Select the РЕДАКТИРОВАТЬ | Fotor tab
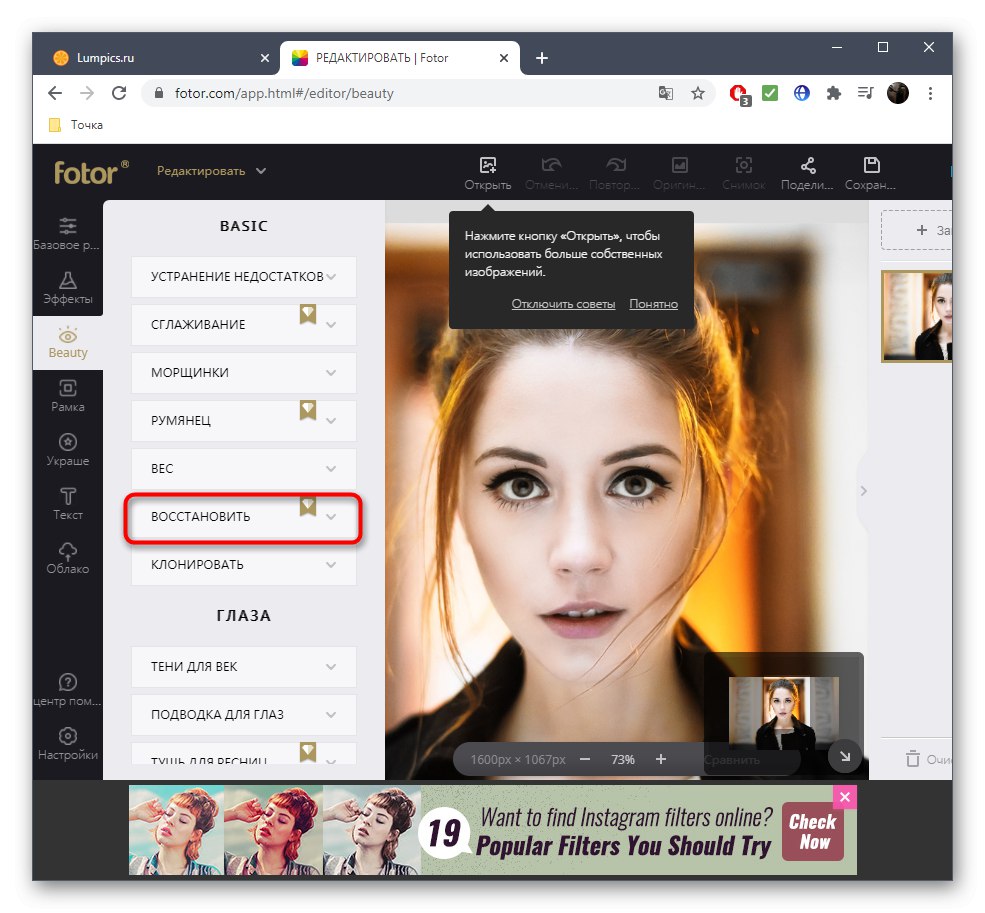 coord(400,58)
